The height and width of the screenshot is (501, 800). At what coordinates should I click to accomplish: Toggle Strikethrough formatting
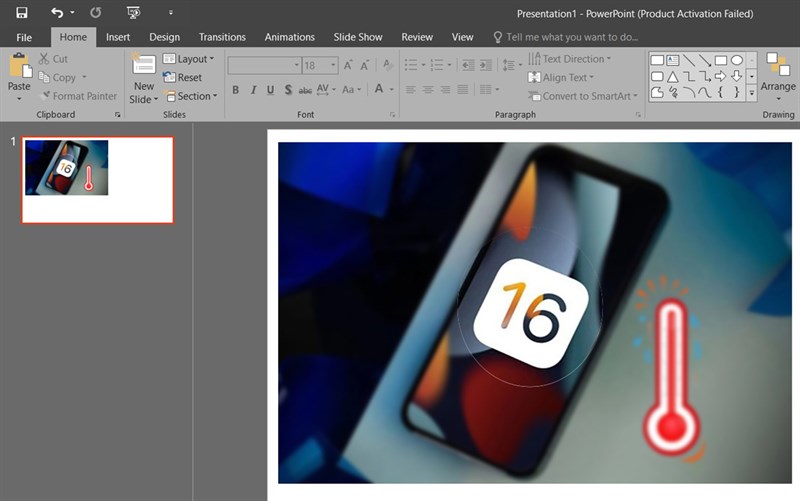click(305, 90)
